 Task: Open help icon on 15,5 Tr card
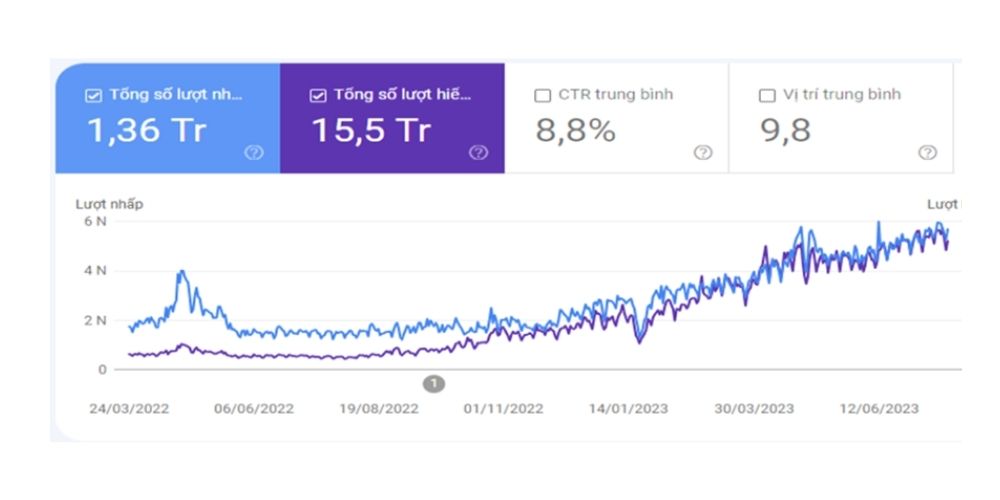[x=478, y=152]
